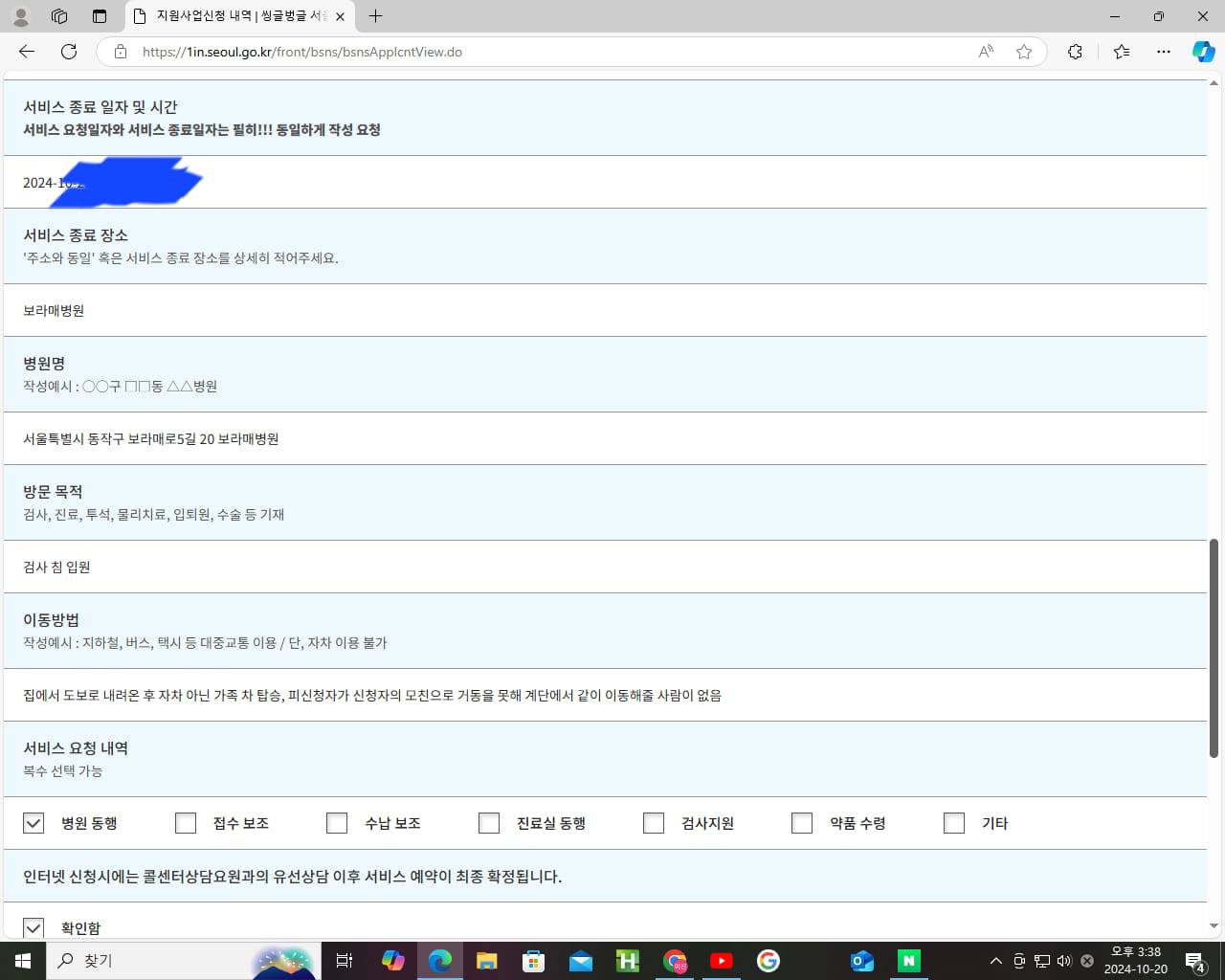Open the notification center icon

1194,961
